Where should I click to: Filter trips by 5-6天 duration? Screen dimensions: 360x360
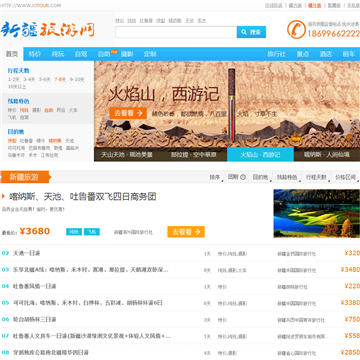pos(45,80)
